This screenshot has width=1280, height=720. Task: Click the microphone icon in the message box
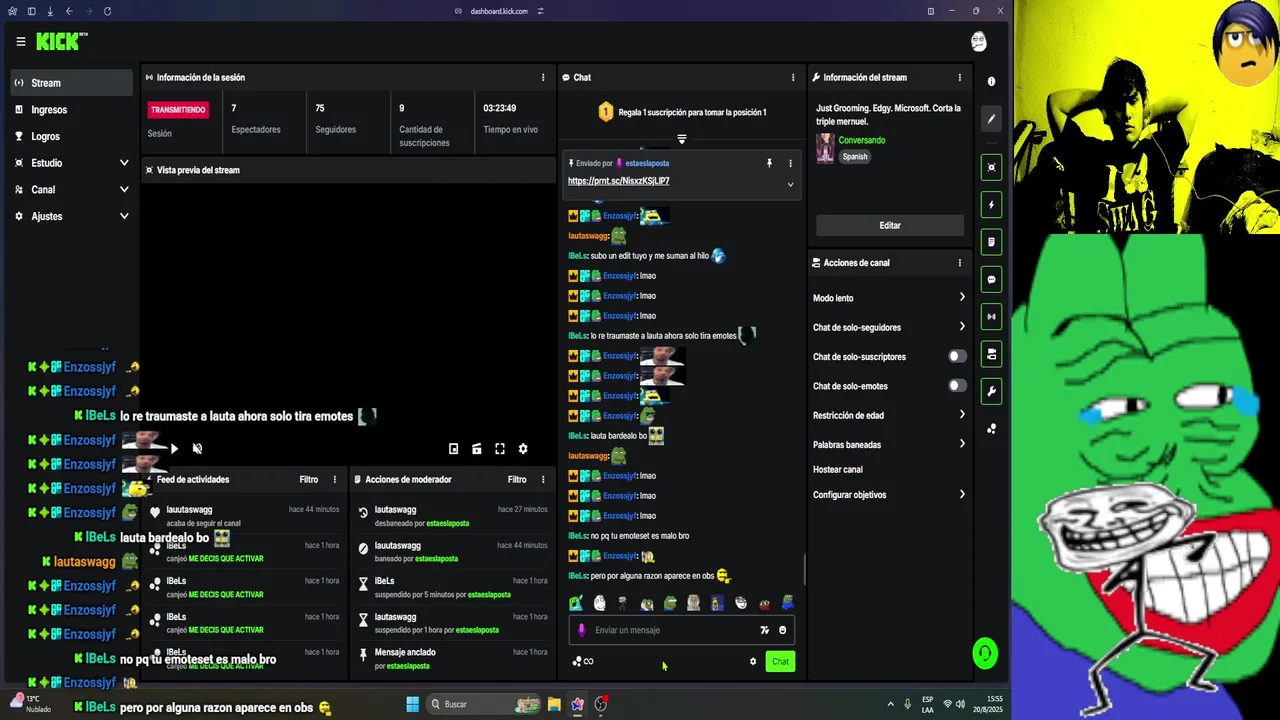(582, 630)
